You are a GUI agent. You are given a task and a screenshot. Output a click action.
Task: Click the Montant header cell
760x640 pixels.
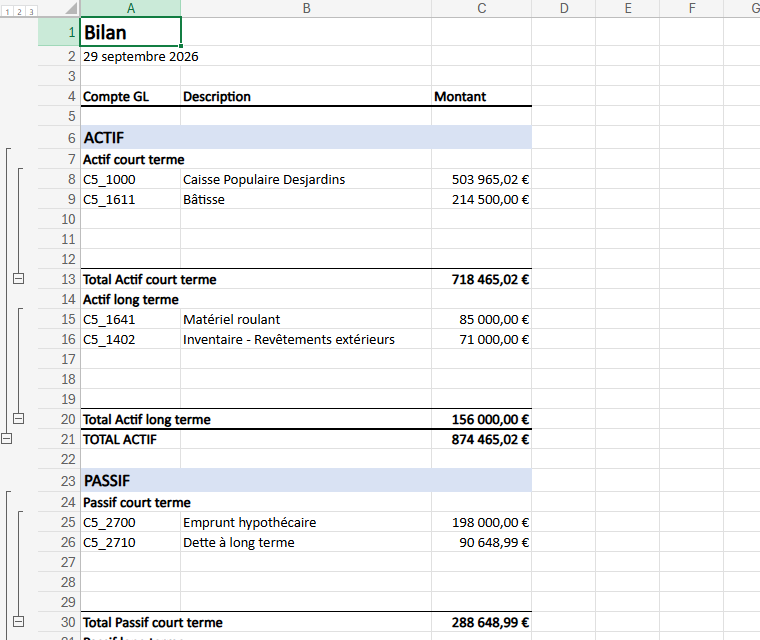point(481,96)
